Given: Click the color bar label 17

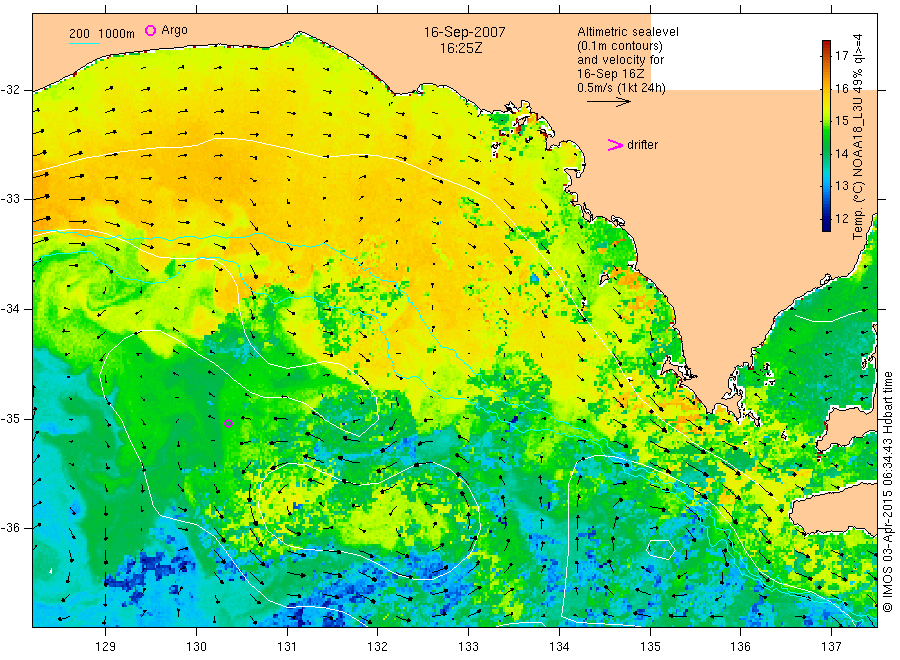Looking at the screenshot, I should (x=841, y=56).
